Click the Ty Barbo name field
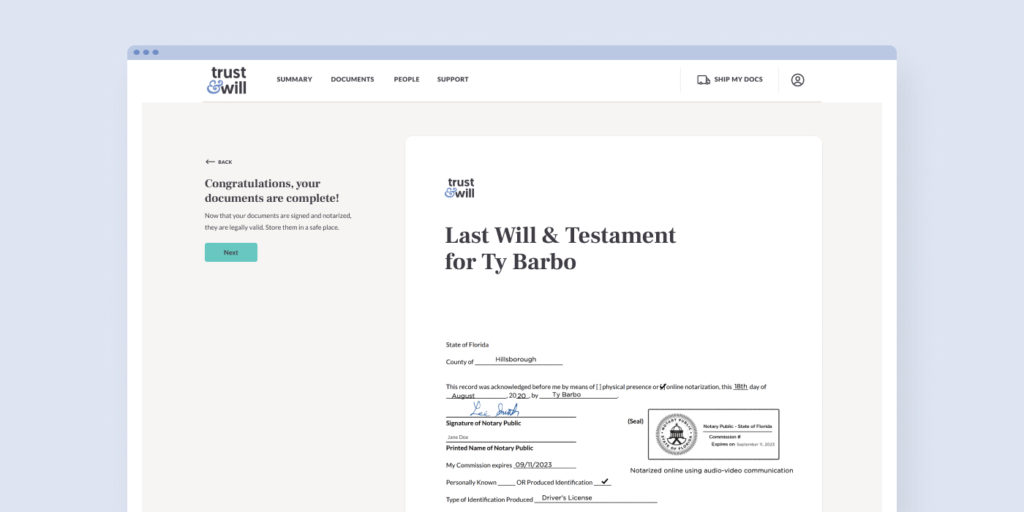Image resolution: width=1024 pixels, height=512 pixels. click(578, 394)
